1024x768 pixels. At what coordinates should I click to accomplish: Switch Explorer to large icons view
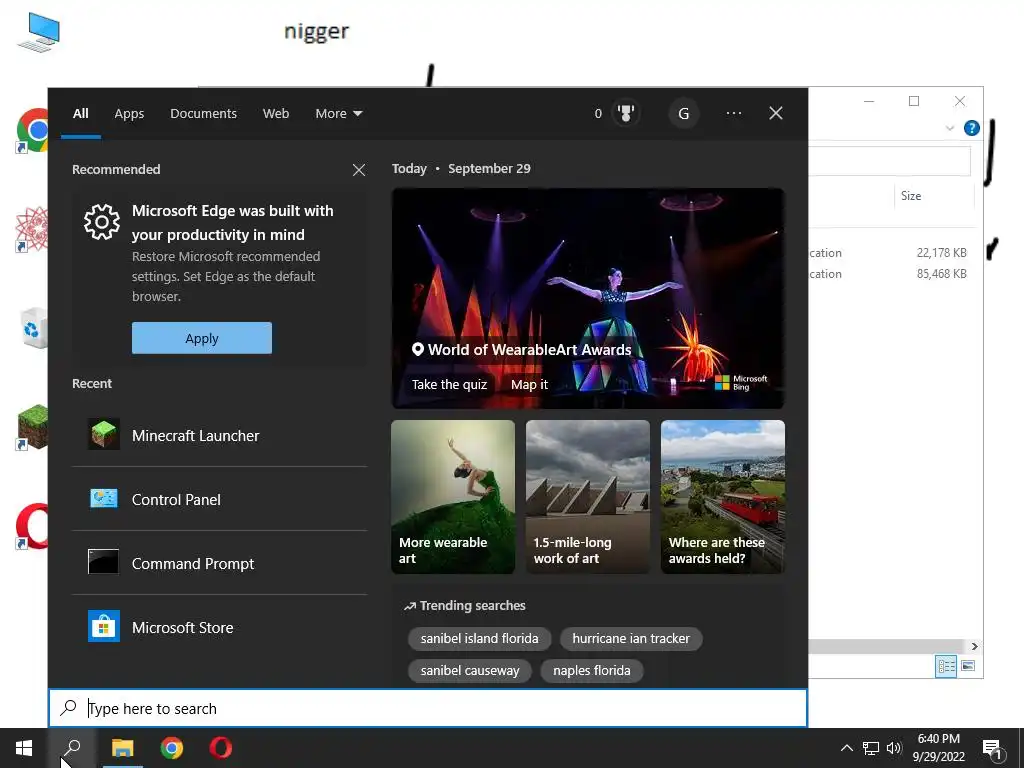968,666
